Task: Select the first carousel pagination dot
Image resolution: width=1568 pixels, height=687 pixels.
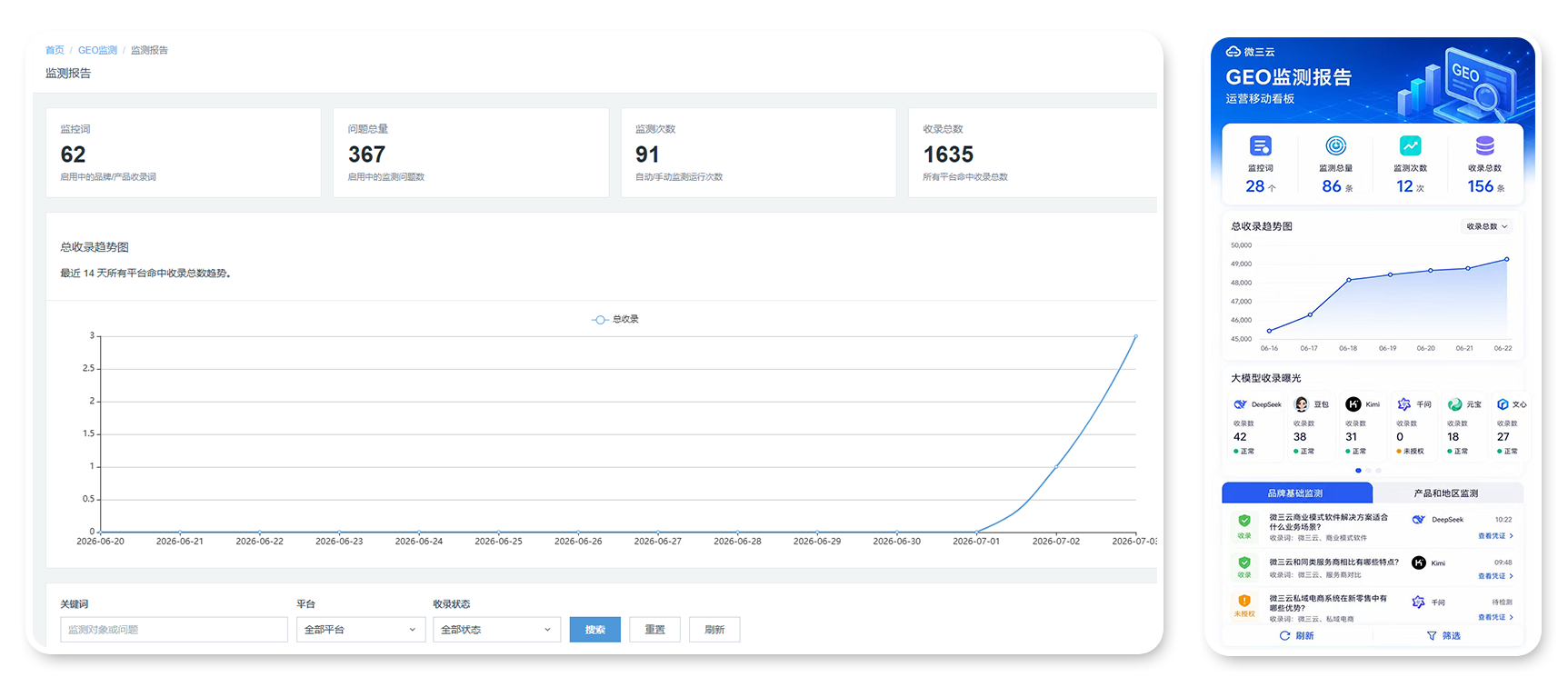Action: (1358, 471)
